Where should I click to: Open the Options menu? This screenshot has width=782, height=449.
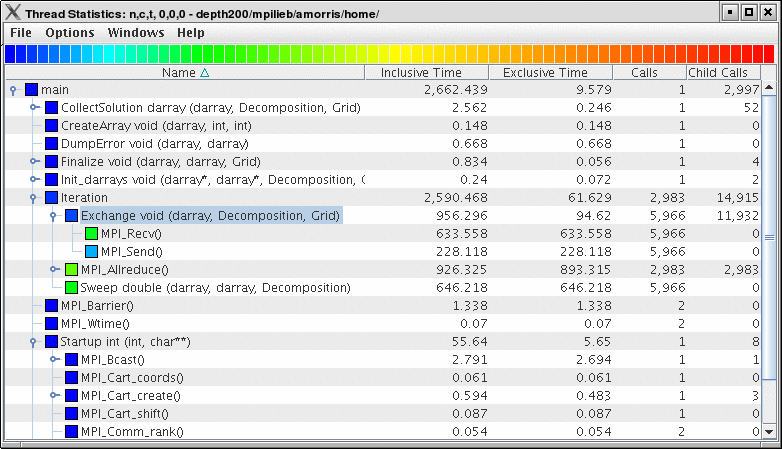click(x=70, y=33)
